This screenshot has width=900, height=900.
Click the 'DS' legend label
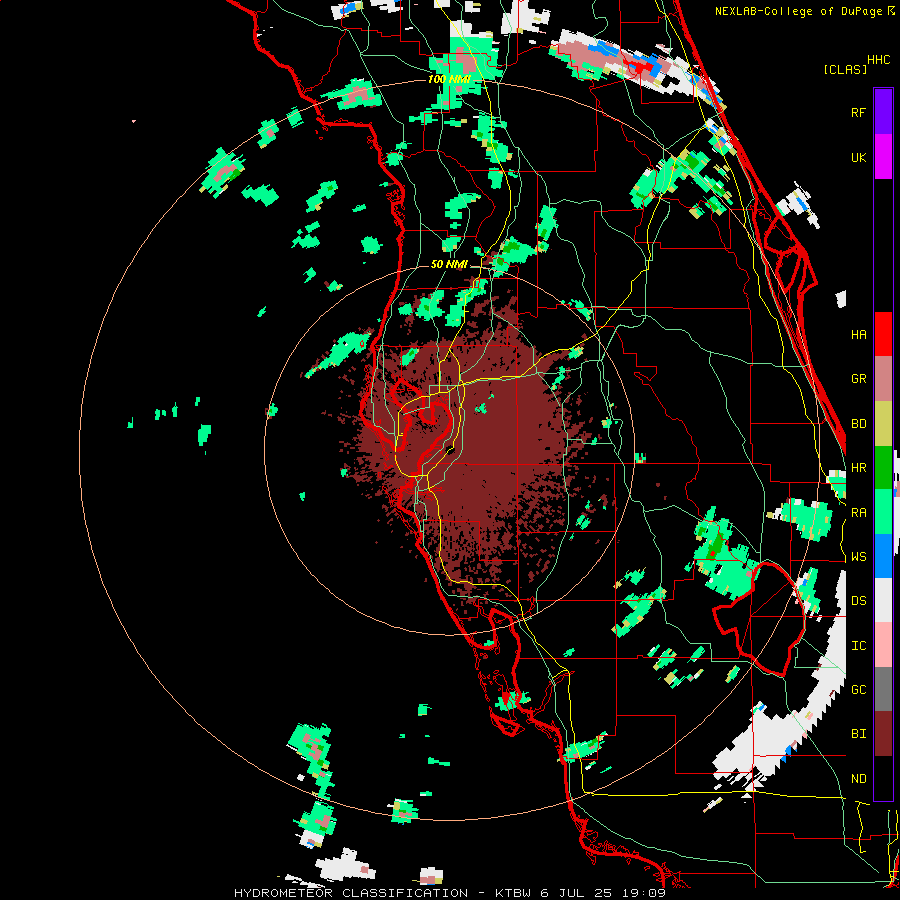coord(858,601)
